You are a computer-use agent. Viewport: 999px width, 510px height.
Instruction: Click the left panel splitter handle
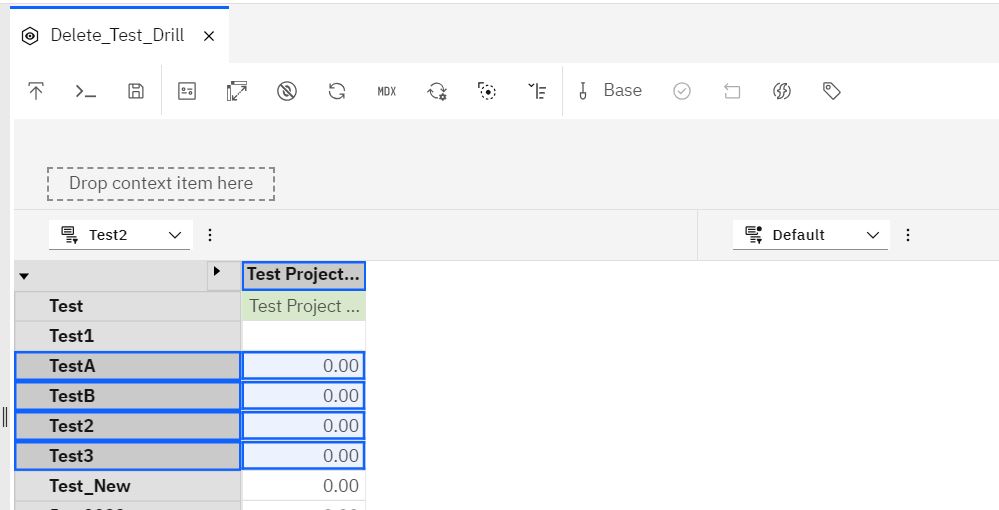click(x=5, y=418)
